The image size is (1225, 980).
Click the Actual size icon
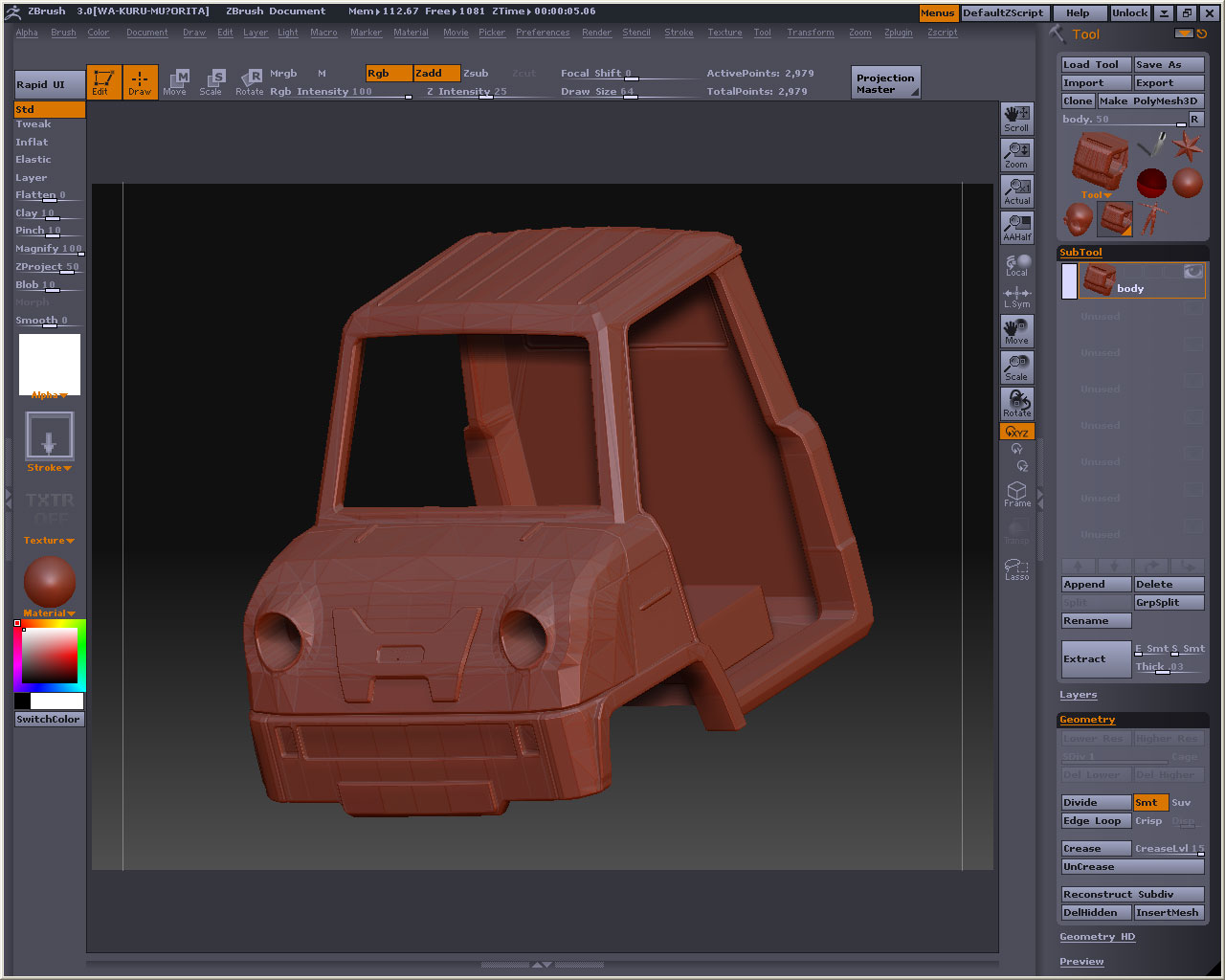click(x=1016, y=191)
